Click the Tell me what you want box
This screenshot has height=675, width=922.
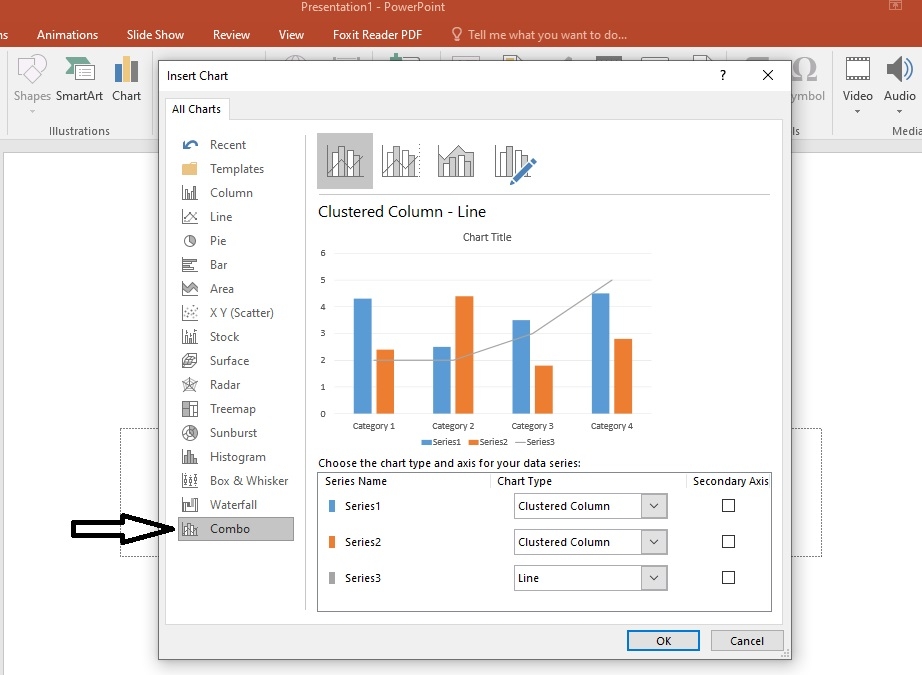[x=547, y=34]
